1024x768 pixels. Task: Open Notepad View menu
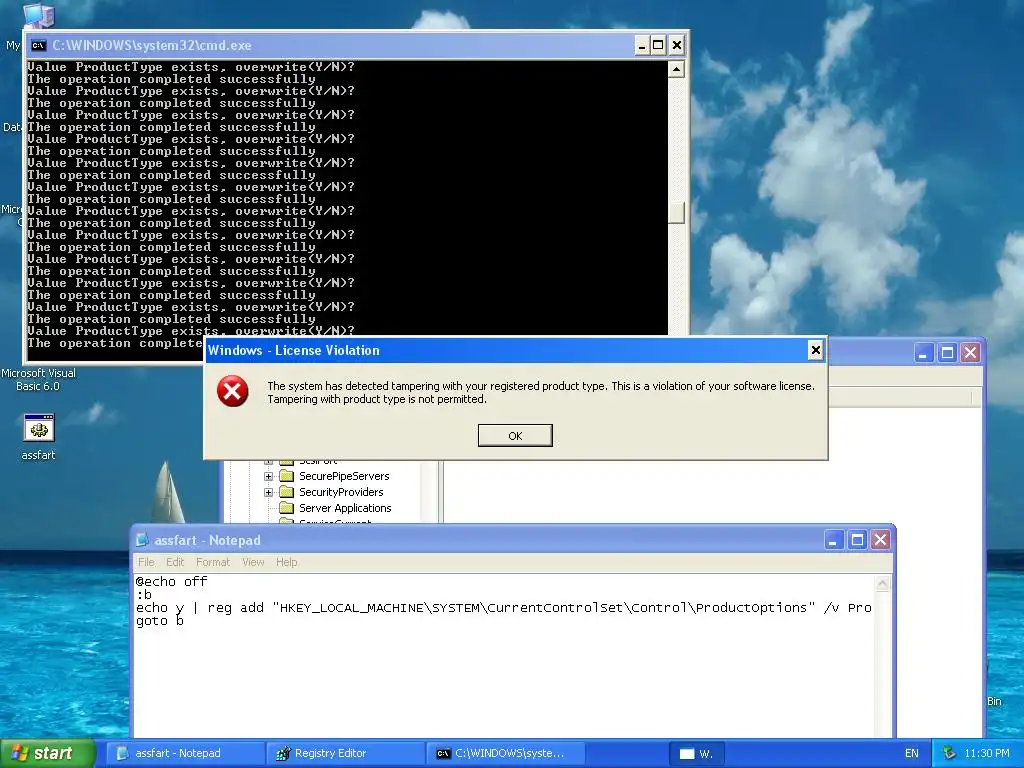click(x=253, y=562)
